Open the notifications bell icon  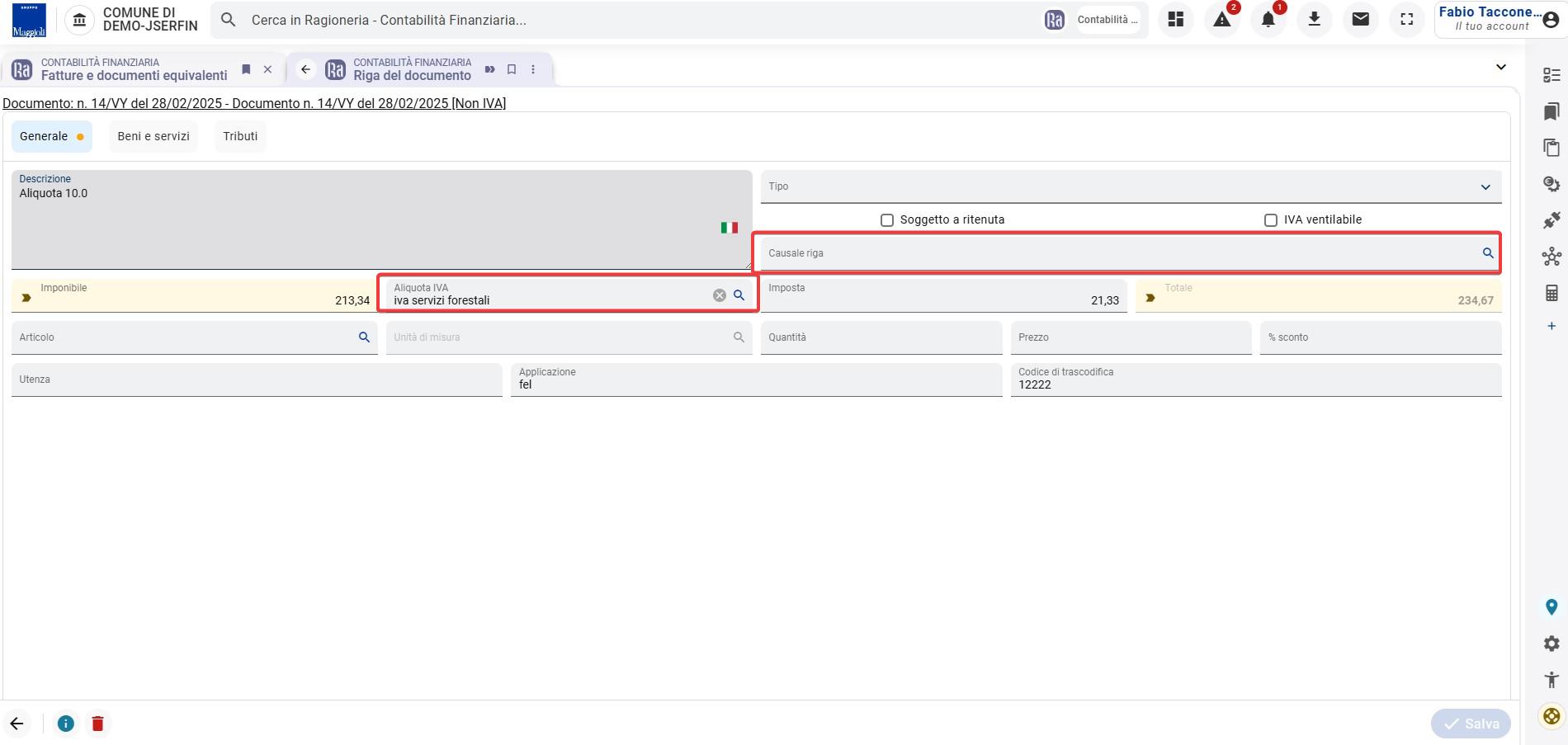[1268, 20]
